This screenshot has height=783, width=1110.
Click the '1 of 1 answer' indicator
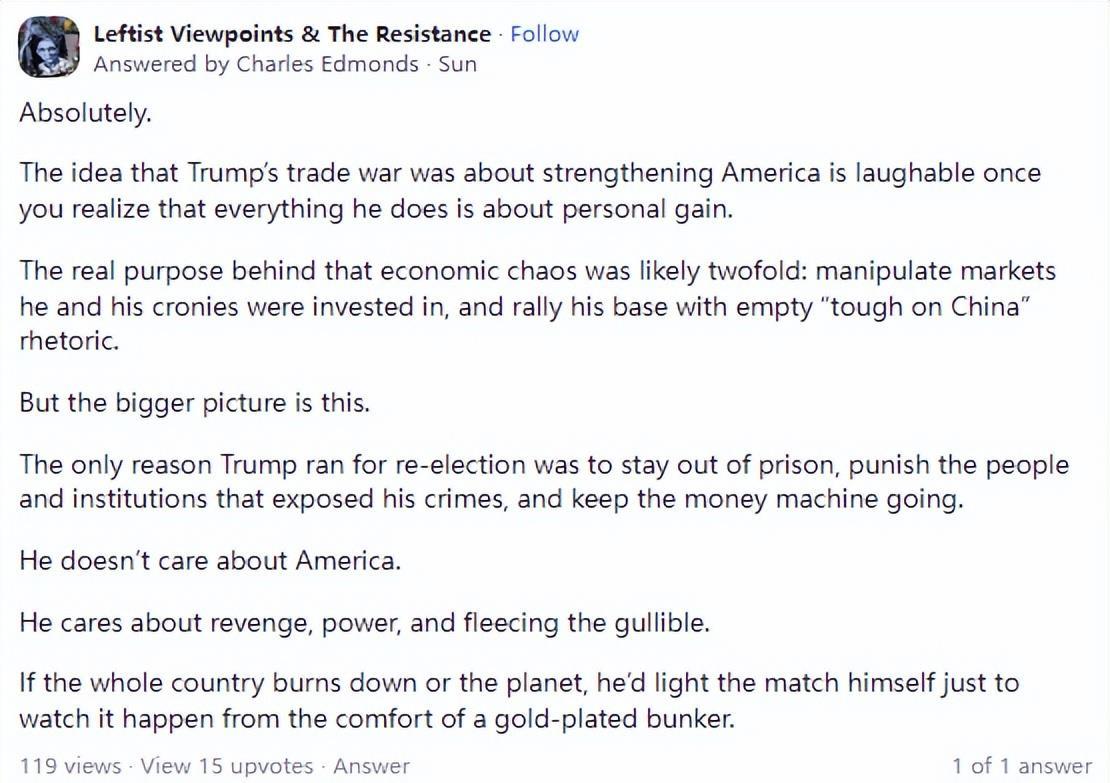point(1022,766)
